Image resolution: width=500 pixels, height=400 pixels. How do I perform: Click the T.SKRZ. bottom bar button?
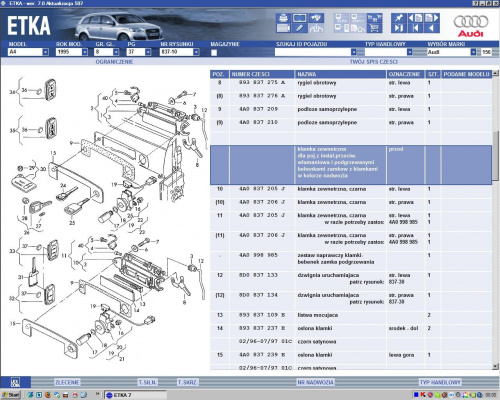(x=187, y=382)
